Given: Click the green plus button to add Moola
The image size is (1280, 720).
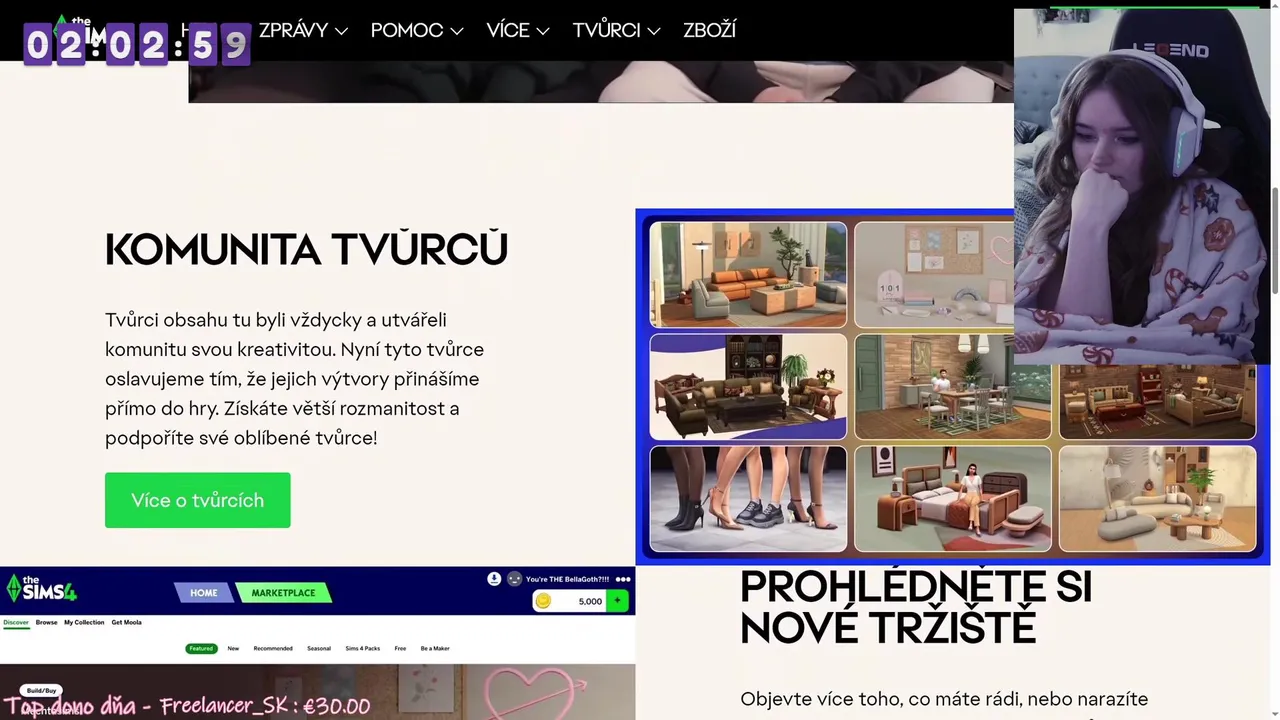Looking at the screenshot, I should point(618,601).
